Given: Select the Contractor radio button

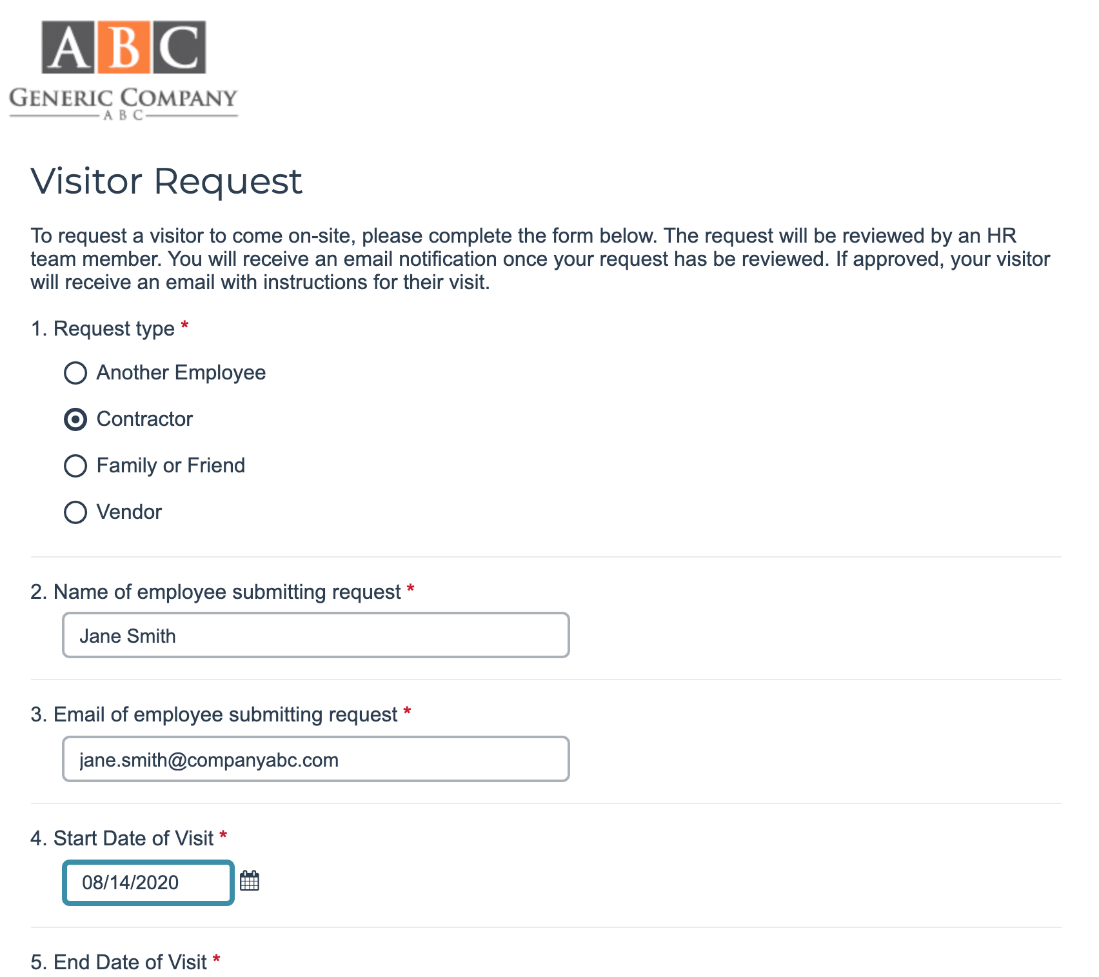Looking at the screenshot, I should [75, 420].
